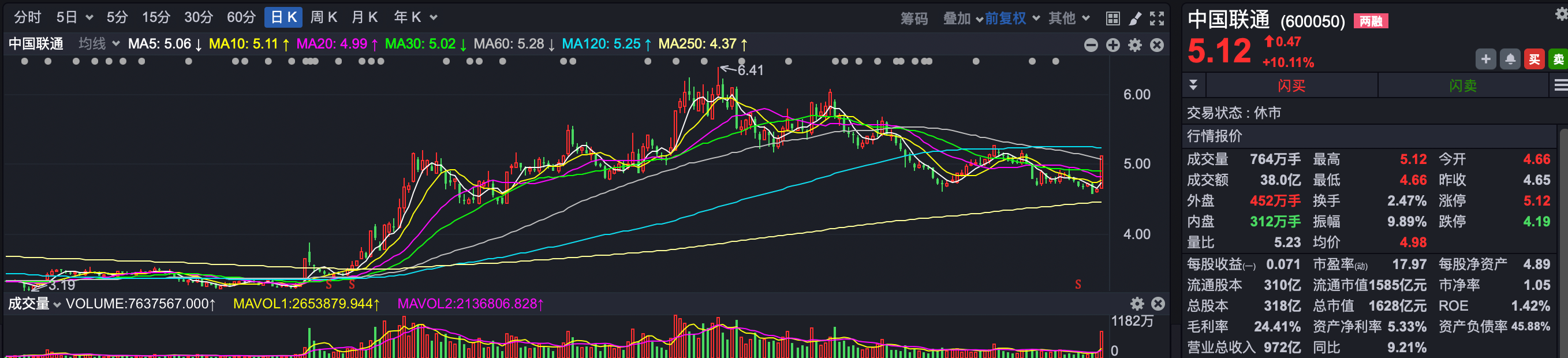
Task: Click the 6.41 highest price annotation
Action: pos(751,70)
